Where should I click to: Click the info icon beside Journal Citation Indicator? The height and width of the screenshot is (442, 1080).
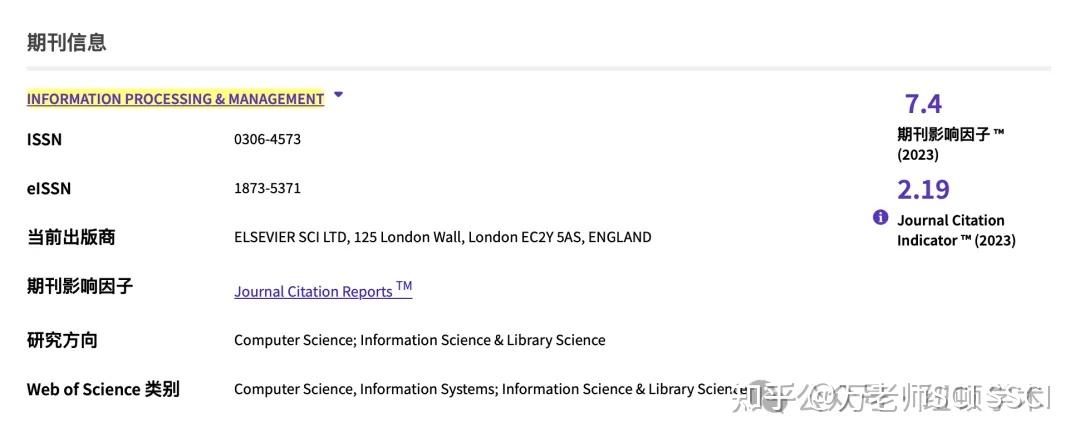point(880,217)
